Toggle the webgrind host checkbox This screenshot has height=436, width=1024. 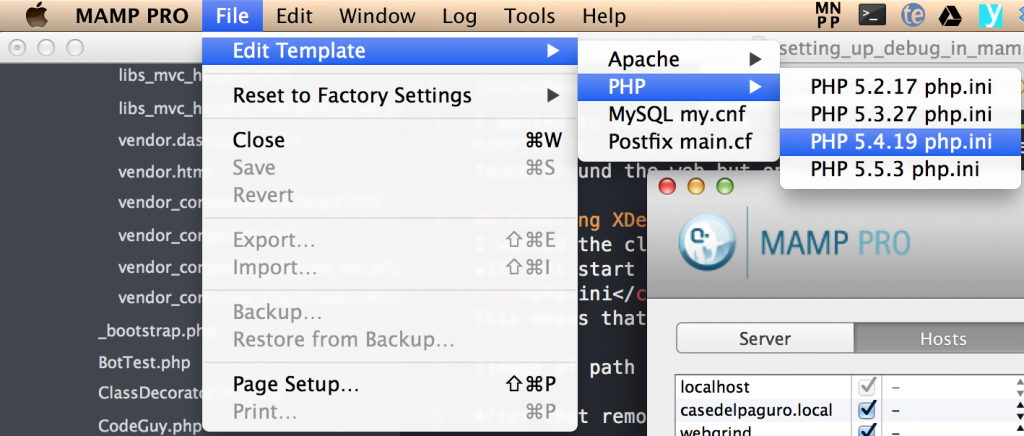[x=867, y=430]
